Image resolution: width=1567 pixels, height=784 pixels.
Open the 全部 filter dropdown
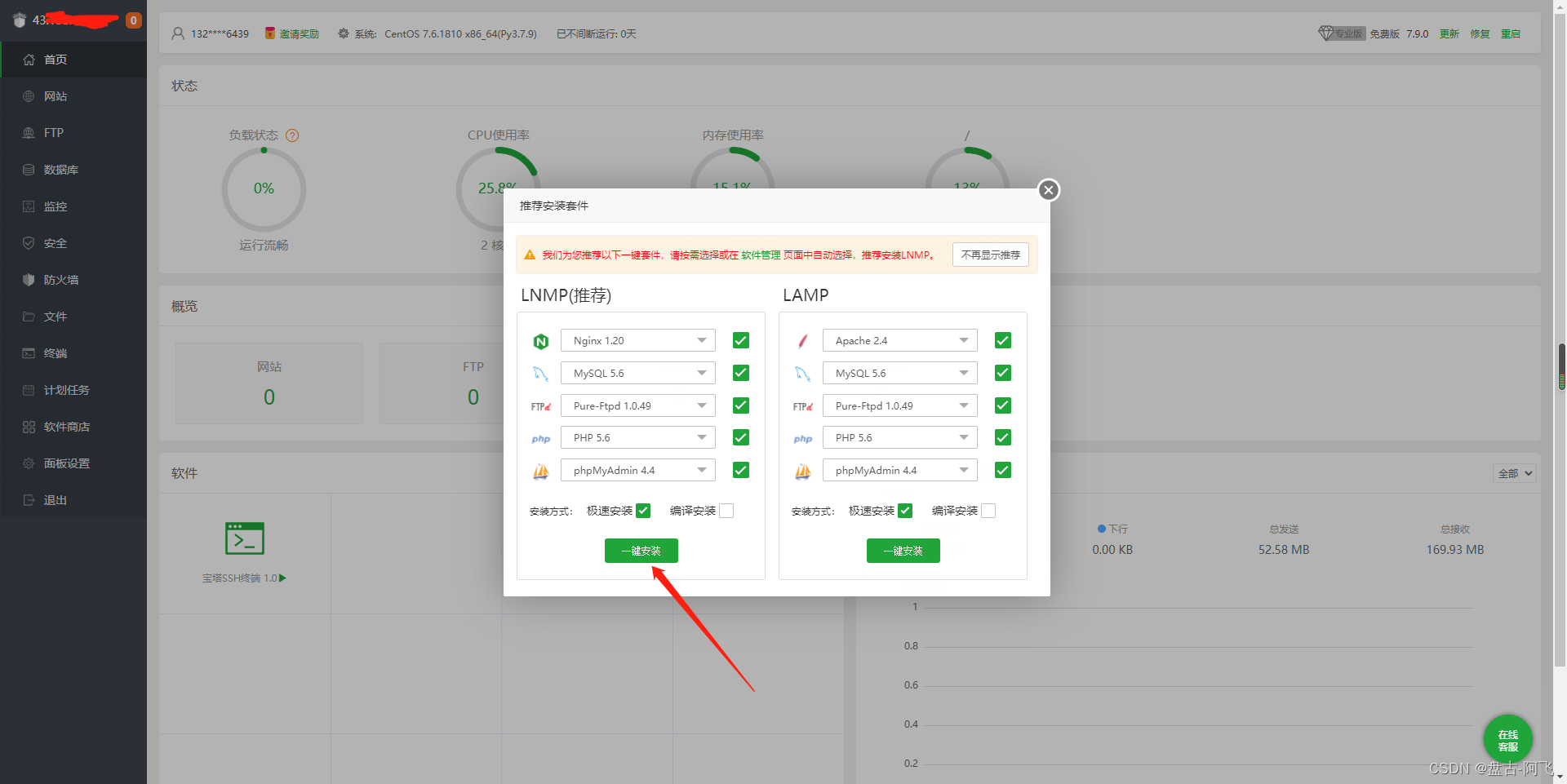(x=1515, y=473)
